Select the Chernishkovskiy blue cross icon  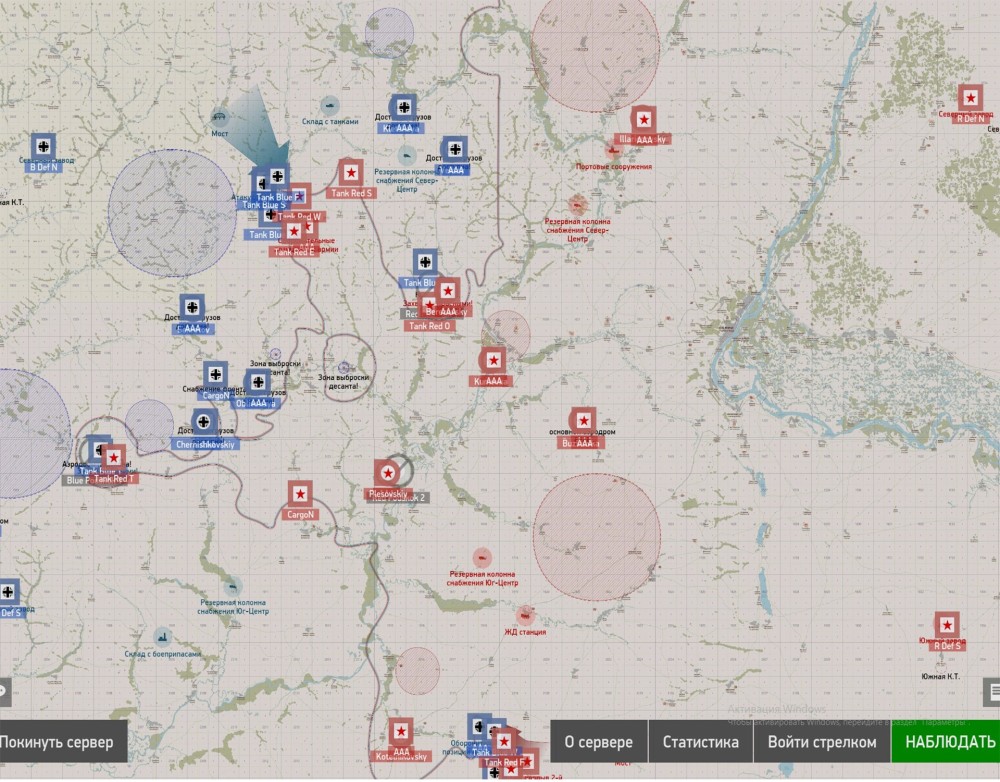click(205, 422)
